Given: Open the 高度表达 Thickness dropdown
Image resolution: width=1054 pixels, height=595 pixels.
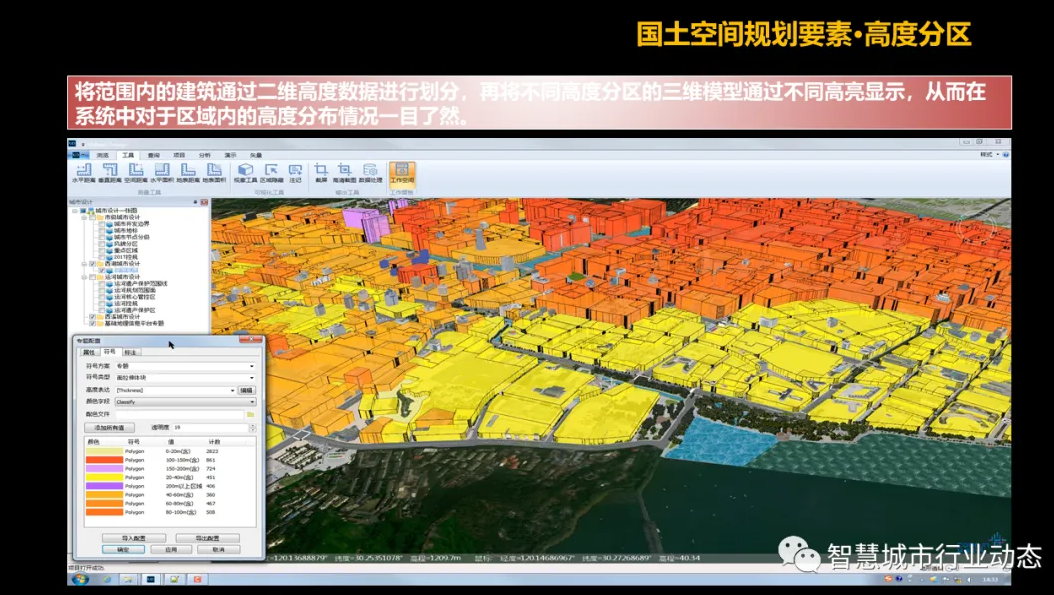Looking at the screenshot, I should 175,390.
